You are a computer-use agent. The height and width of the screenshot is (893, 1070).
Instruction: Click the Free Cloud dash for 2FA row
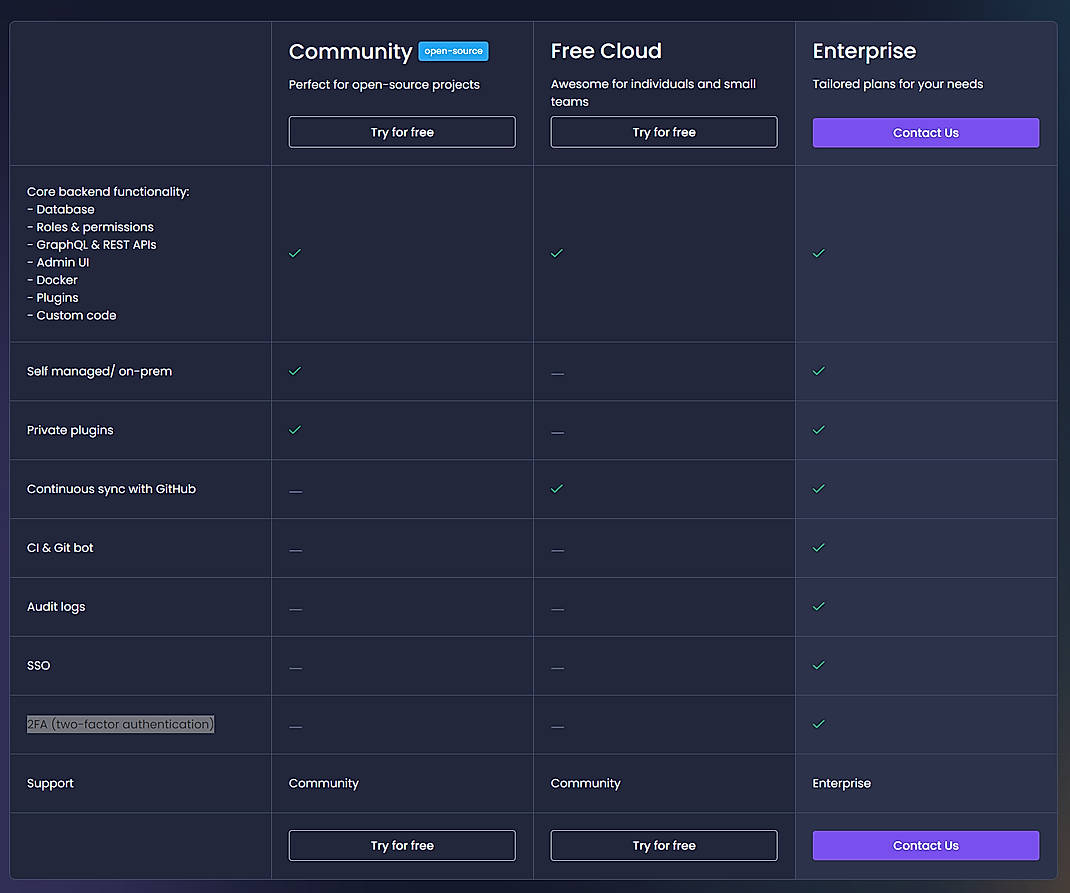(x=558, y=727)
